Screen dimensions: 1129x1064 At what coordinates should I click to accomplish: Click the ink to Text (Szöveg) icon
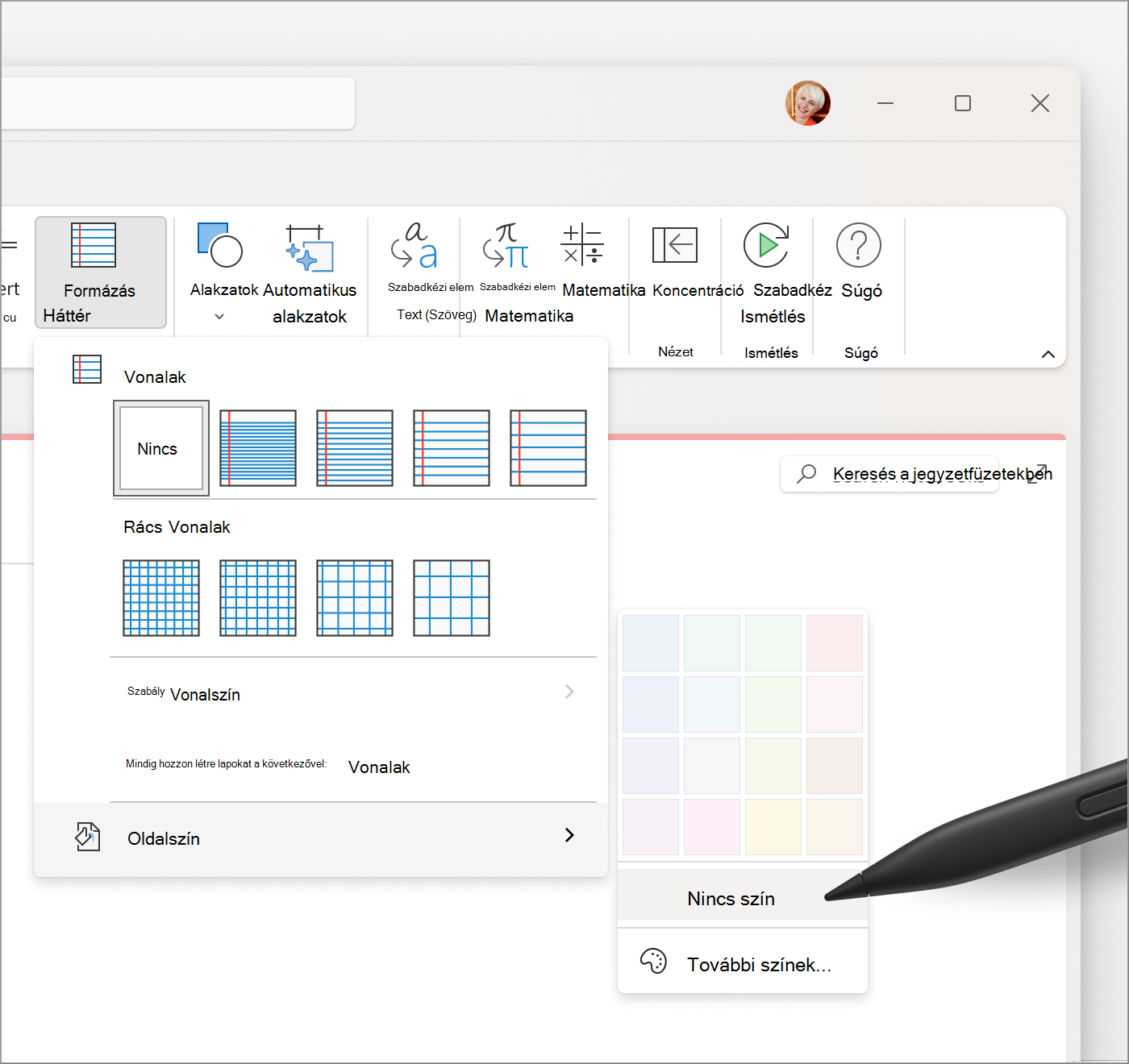click(x=415, y=246)
